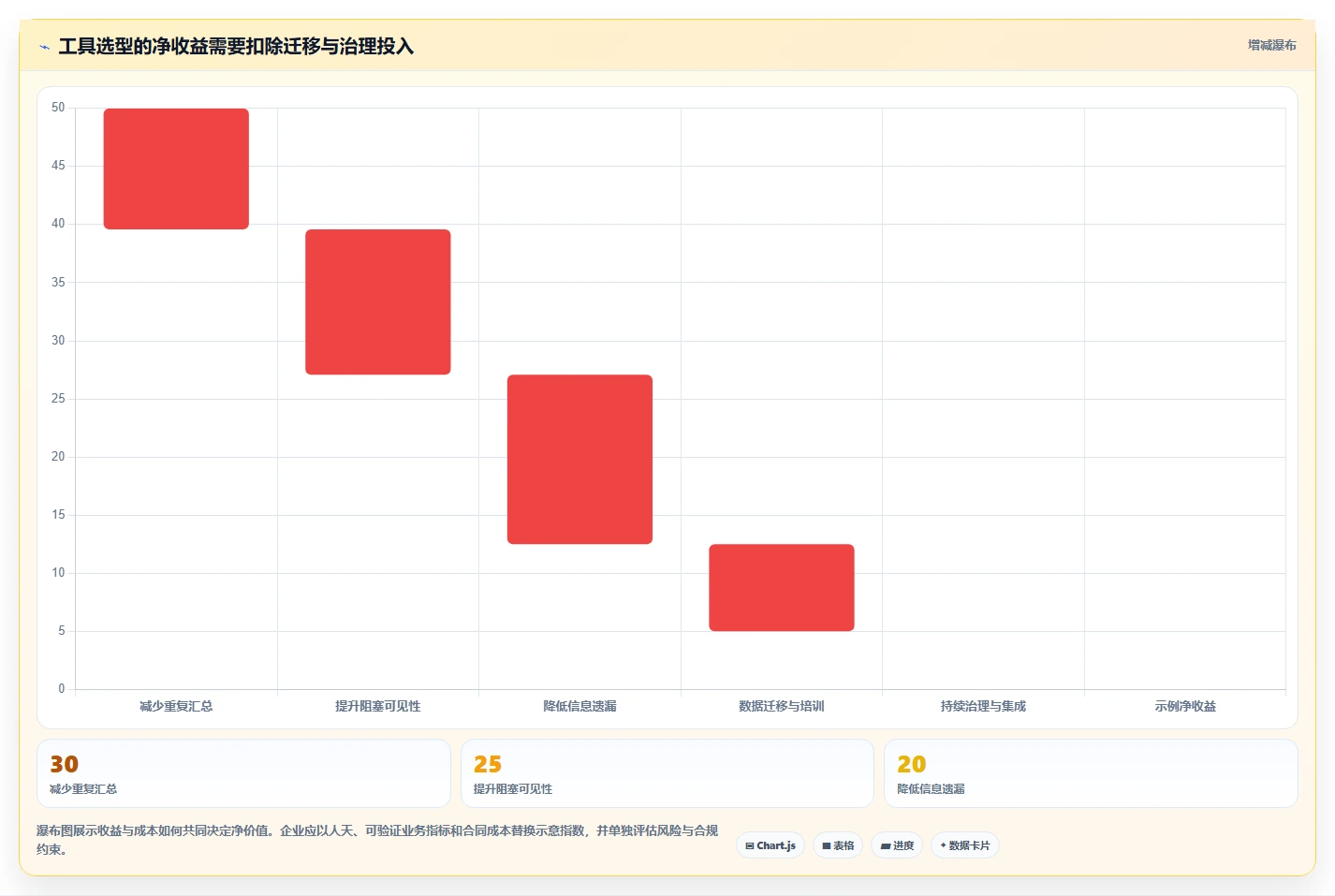This screenshot has width=1335, height=896.
Task: Click the red bar for 降低信息遗漏
Action: [x=579, y=459]
